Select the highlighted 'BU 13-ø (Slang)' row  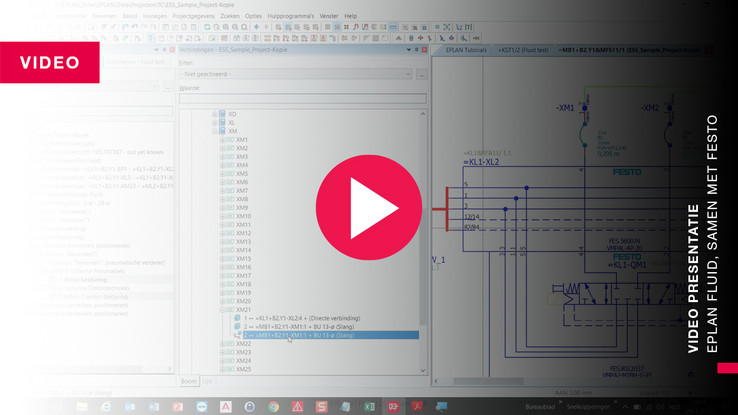[330, 335]
